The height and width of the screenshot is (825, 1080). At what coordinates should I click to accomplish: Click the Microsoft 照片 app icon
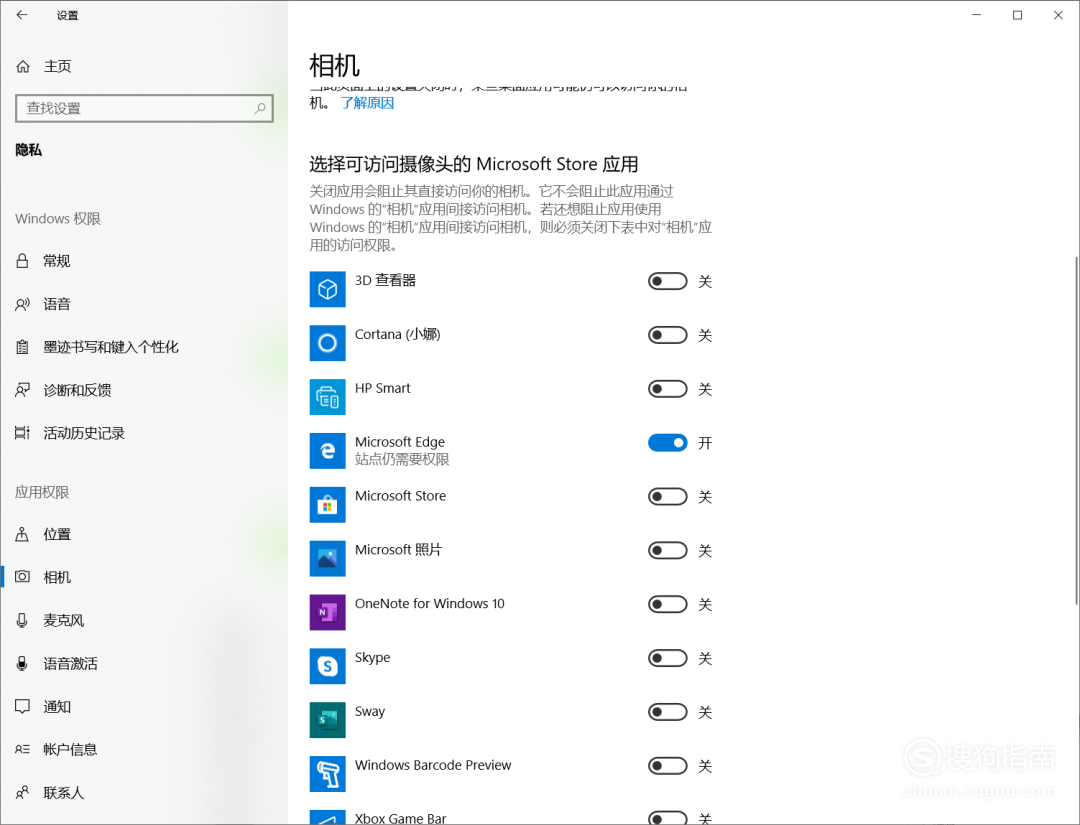pos(327,558)
